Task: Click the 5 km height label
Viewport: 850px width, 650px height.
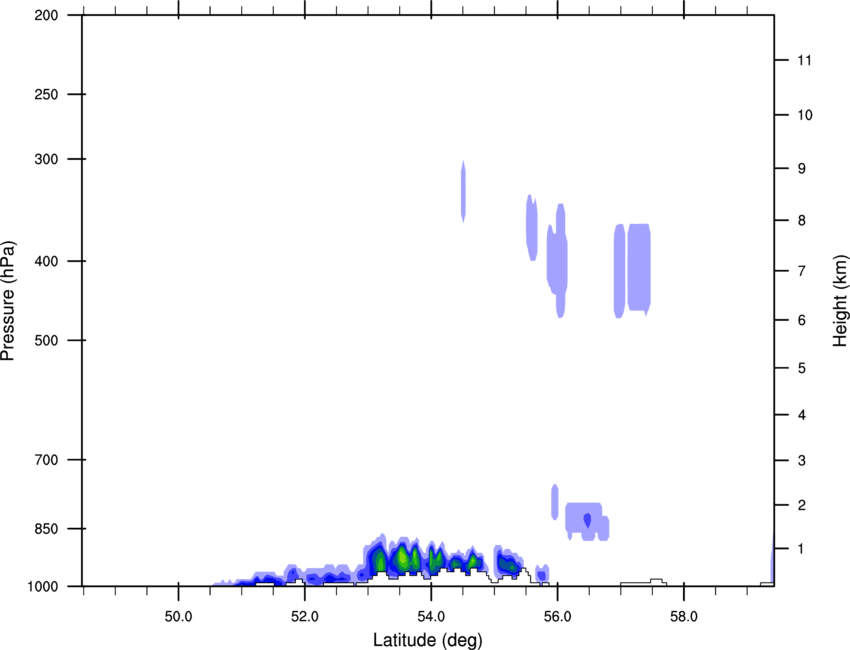Action: pyautogui.click(x=802, y=368)
